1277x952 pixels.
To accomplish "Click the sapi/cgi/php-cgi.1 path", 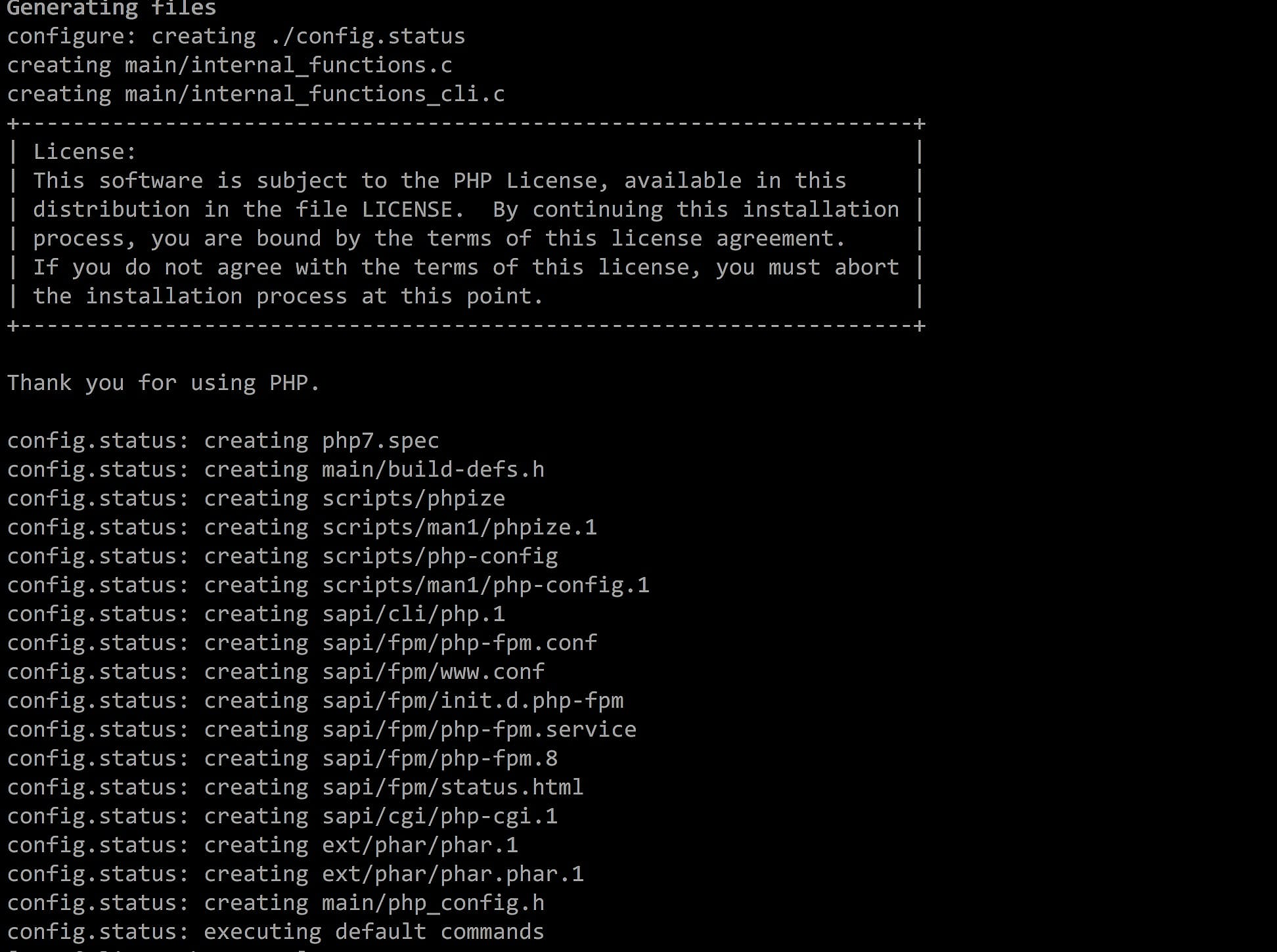I will (x=439, y=816).
